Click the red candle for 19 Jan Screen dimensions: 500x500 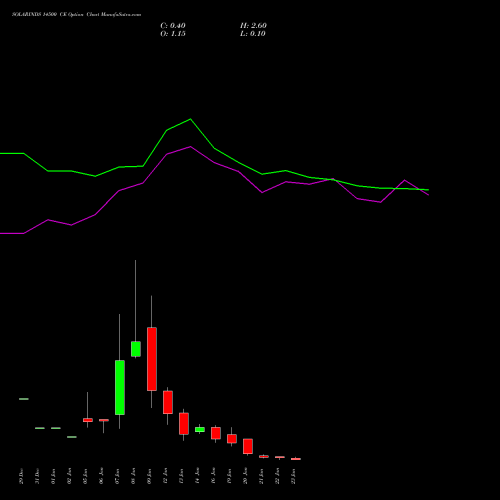[x=232, y=439]
